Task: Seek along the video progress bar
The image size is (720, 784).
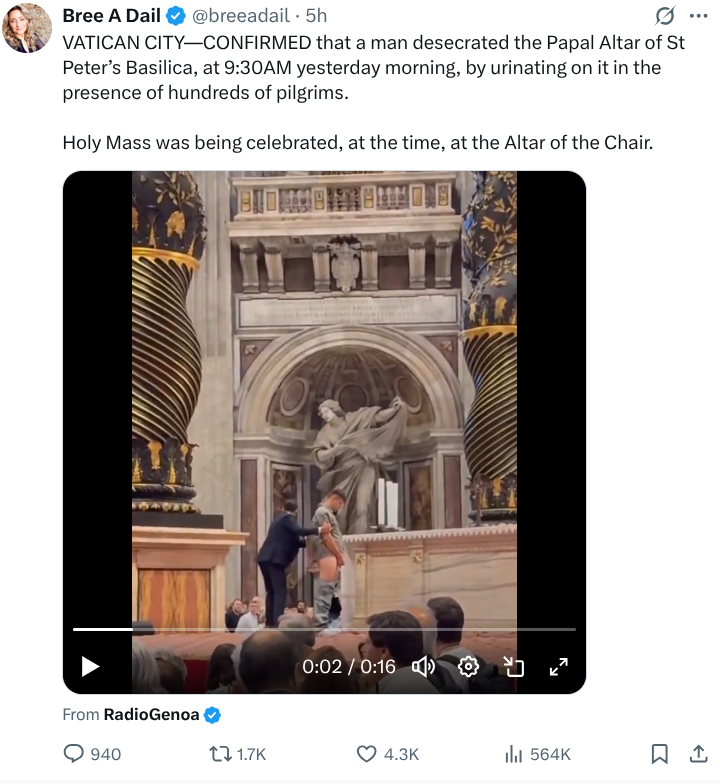Action: [x=324, y=630]
